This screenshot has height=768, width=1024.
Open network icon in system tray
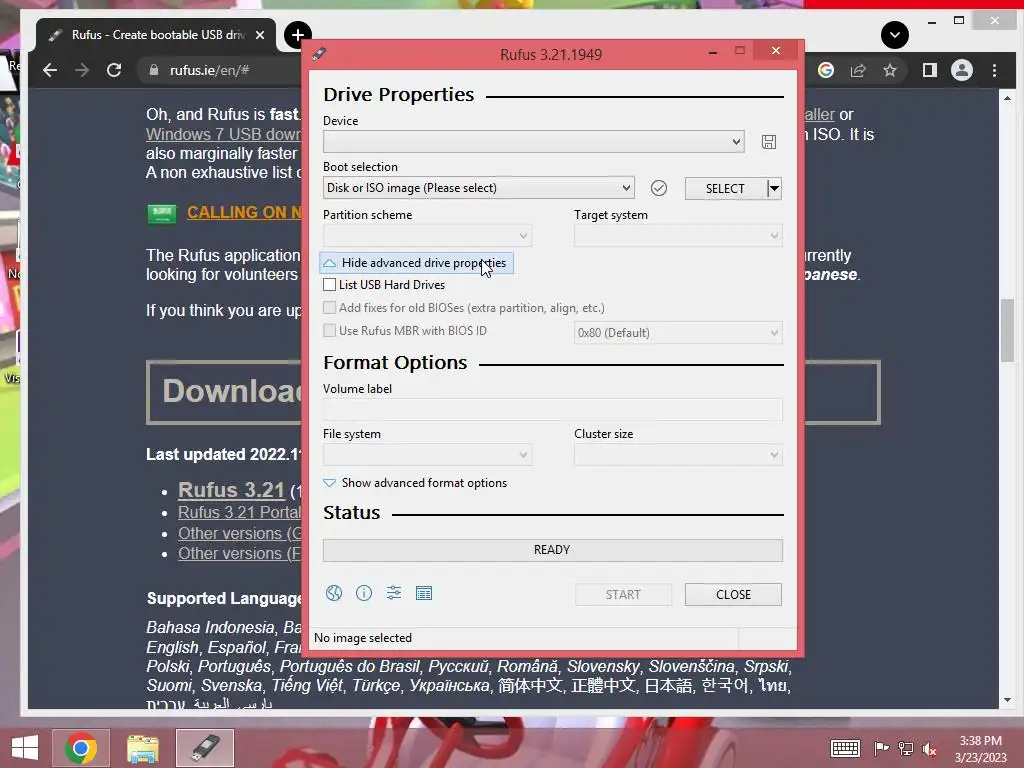point(906,748)
